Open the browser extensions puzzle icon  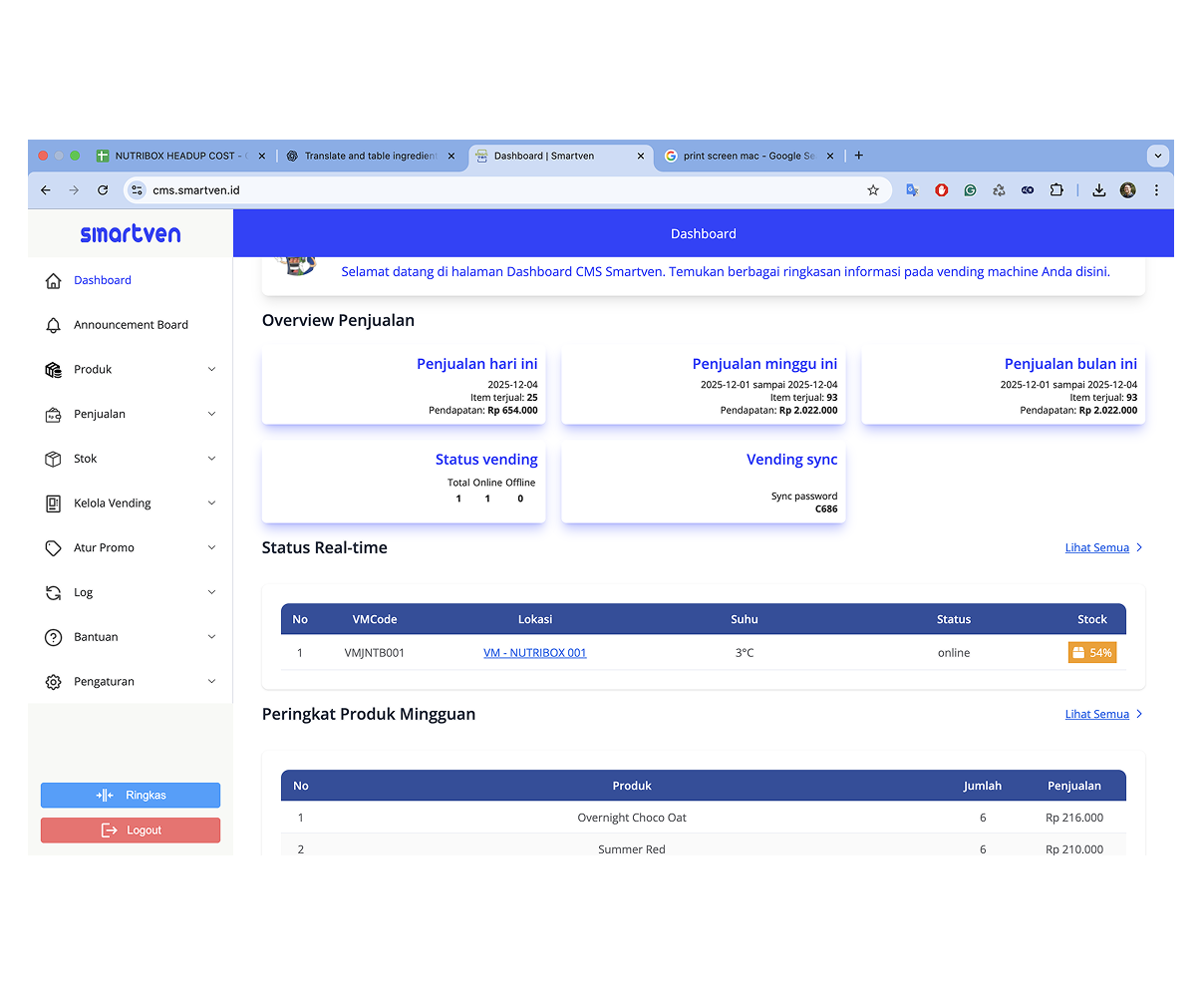(1056, 190)
